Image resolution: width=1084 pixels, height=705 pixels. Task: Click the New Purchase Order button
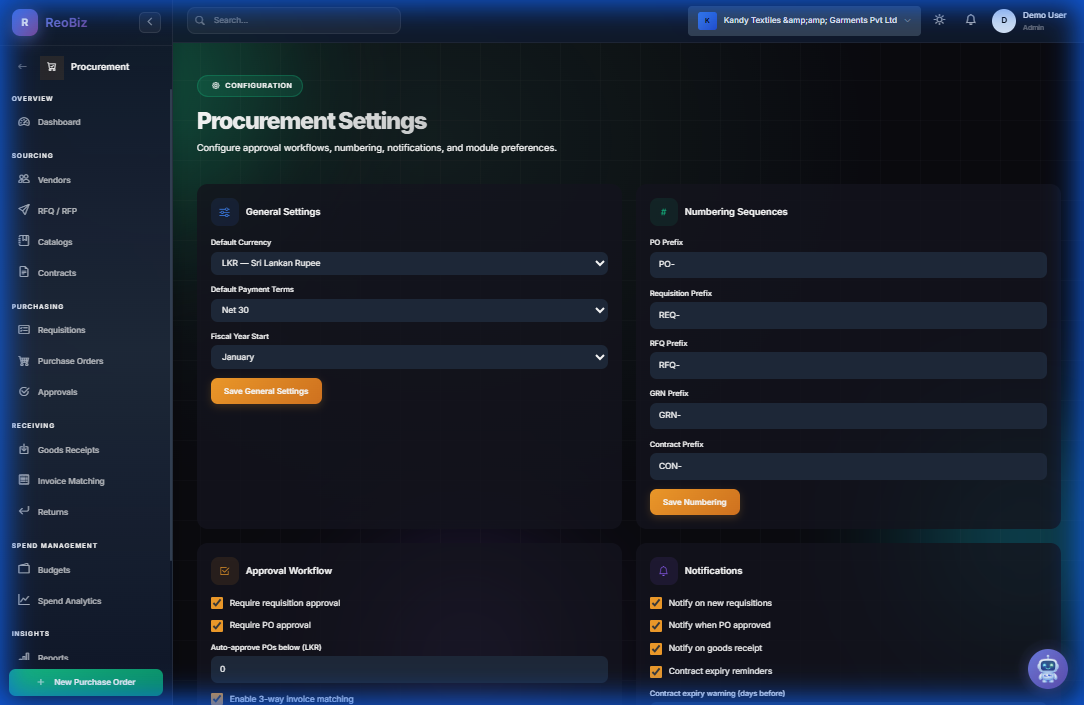coord(85,680)
